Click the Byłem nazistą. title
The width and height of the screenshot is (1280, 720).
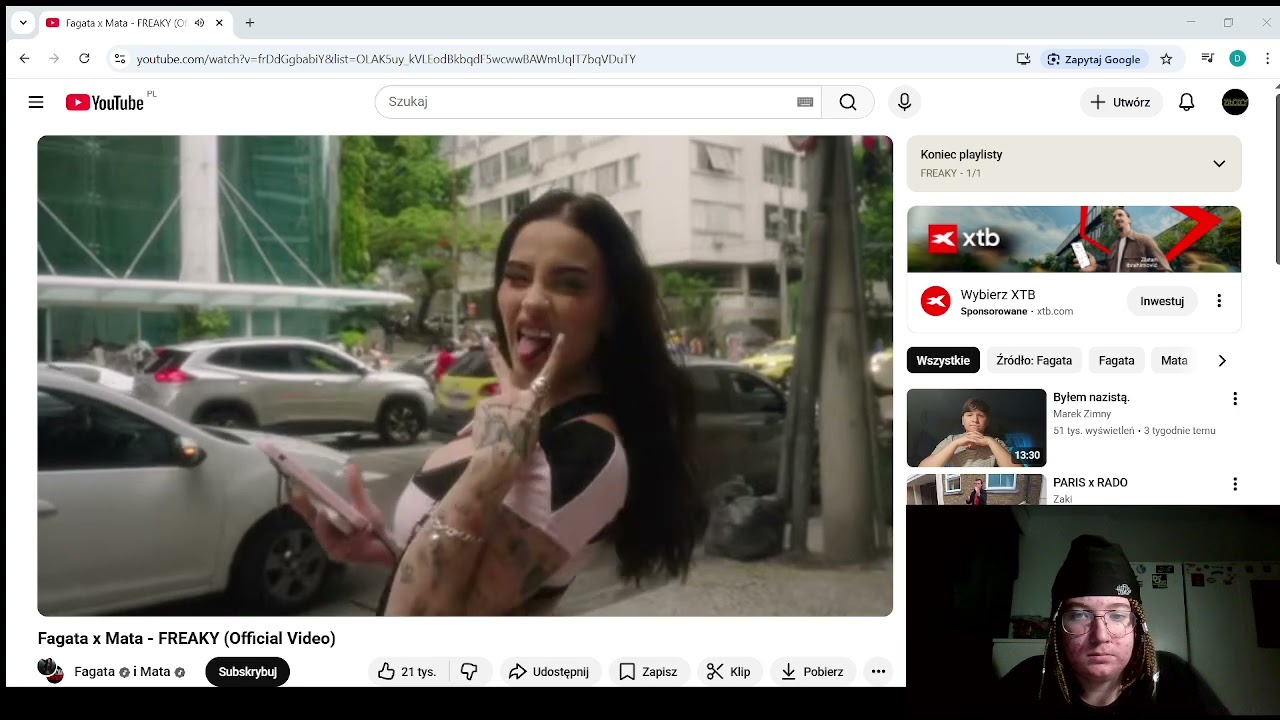click(x=1091, y=397)
